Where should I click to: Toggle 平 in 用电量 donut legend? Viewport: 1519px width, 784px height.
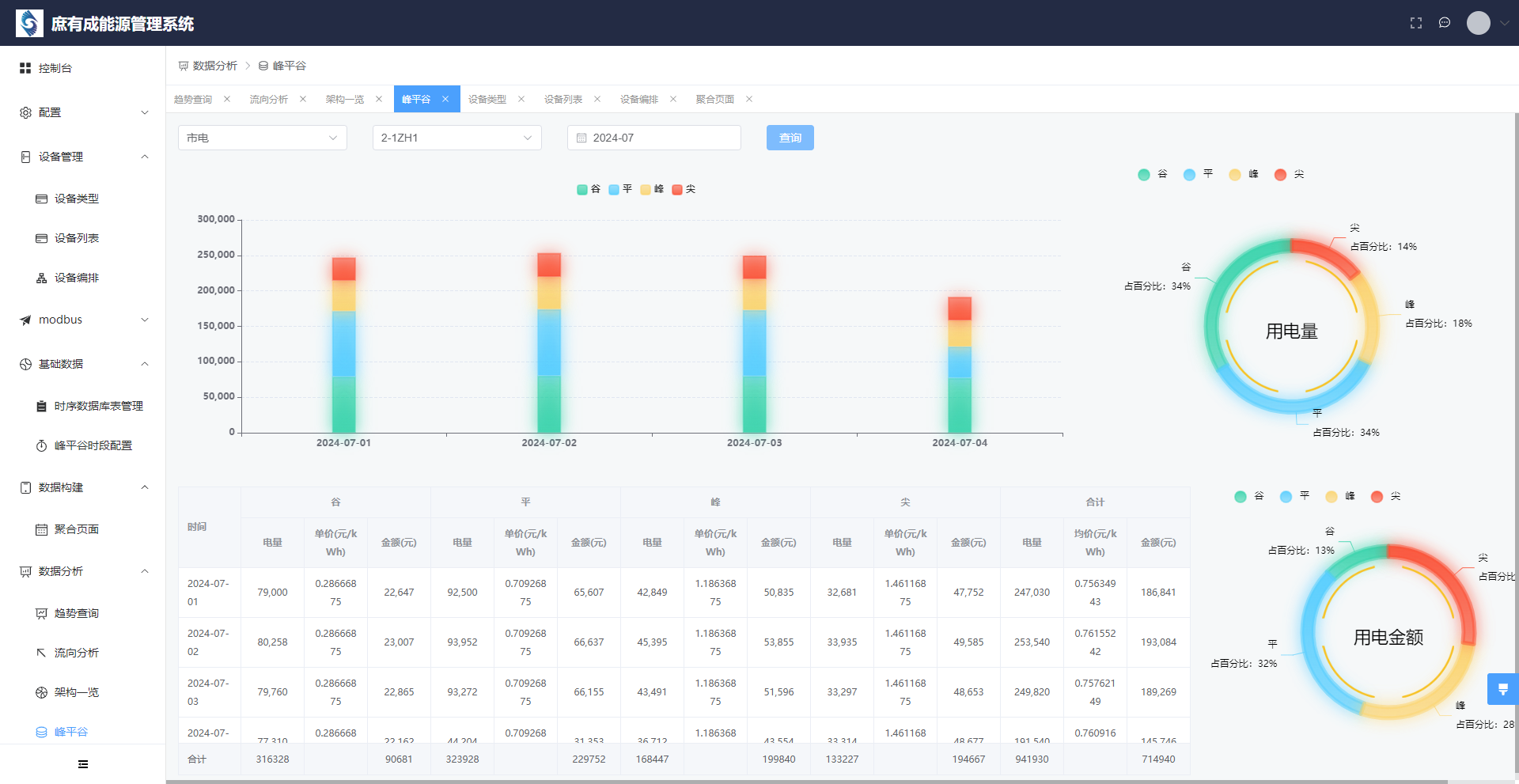1198,174
